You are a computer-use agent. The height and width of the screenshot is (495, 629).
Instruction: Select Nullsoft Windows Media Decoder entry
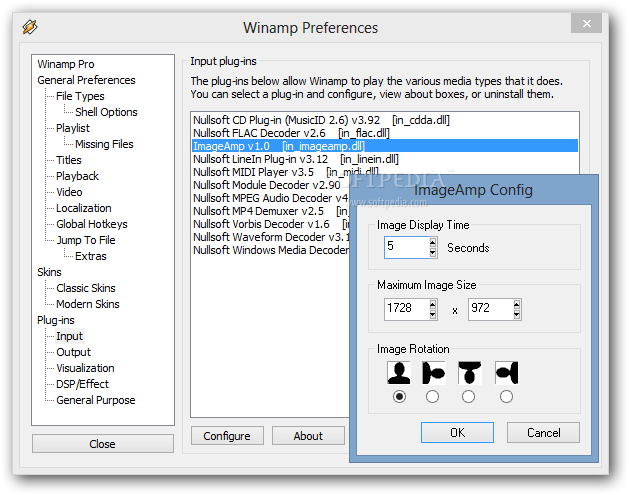[x=271, y=250]
